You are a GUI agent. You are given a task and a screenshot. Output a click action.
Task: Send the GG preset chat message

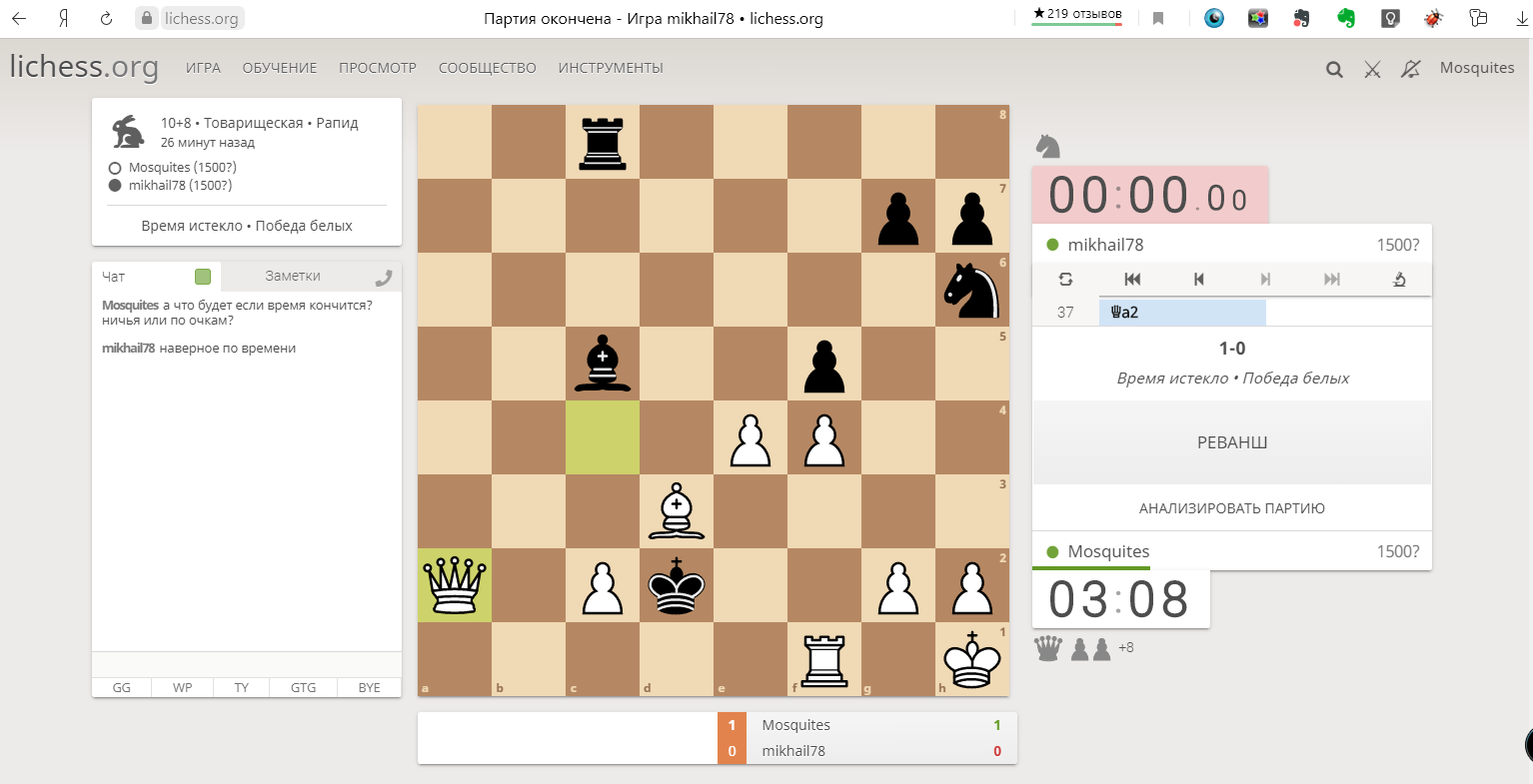pyautogui.click(x=122, y=687)
